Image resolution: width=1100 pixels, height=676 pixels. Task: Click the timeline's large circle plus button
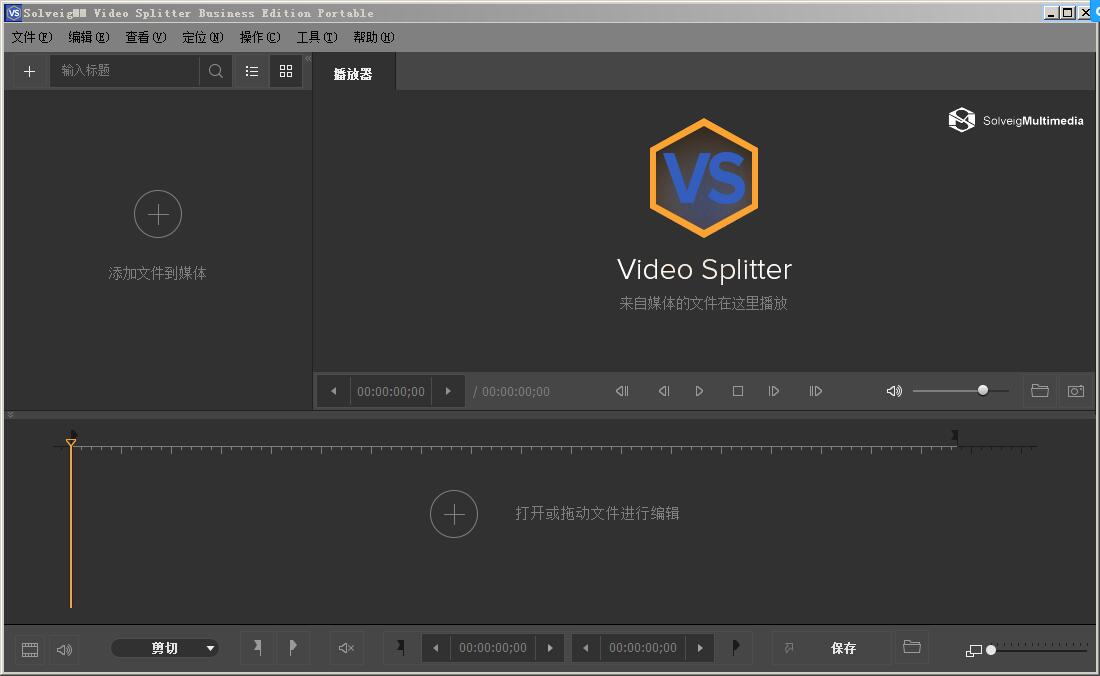click(454, 514)
